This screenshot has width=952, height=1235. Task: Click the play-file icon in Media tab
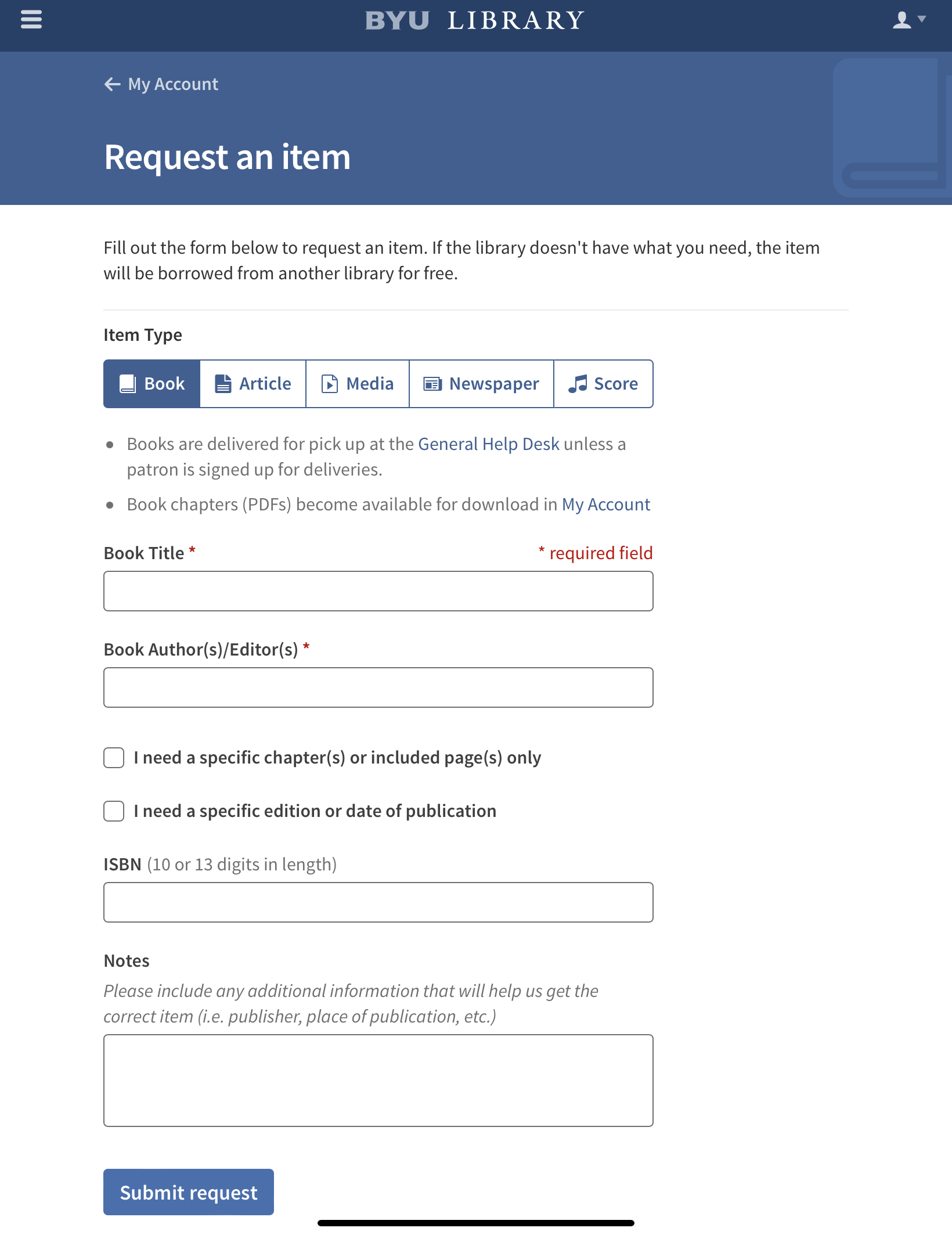[x=330, y=384]
